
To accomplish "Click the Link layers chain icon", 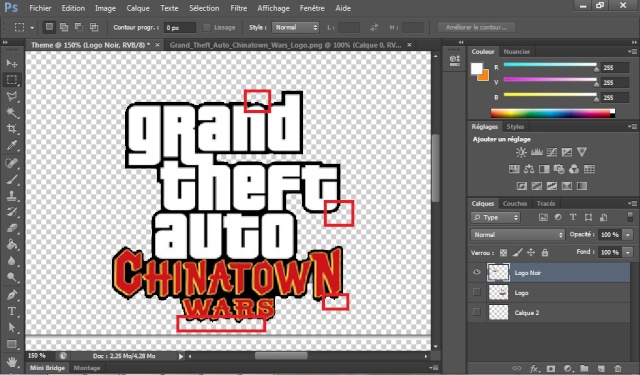I will [517, 368].
